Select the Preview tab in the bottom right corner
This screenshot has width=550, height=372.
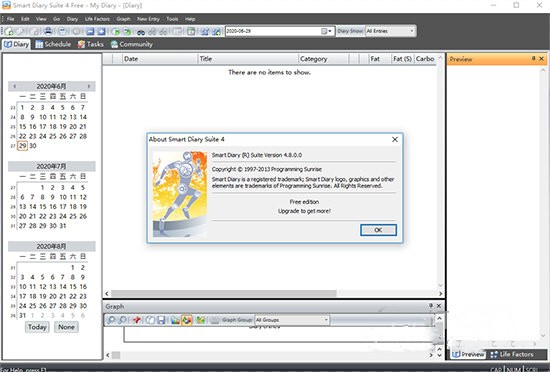468,354
